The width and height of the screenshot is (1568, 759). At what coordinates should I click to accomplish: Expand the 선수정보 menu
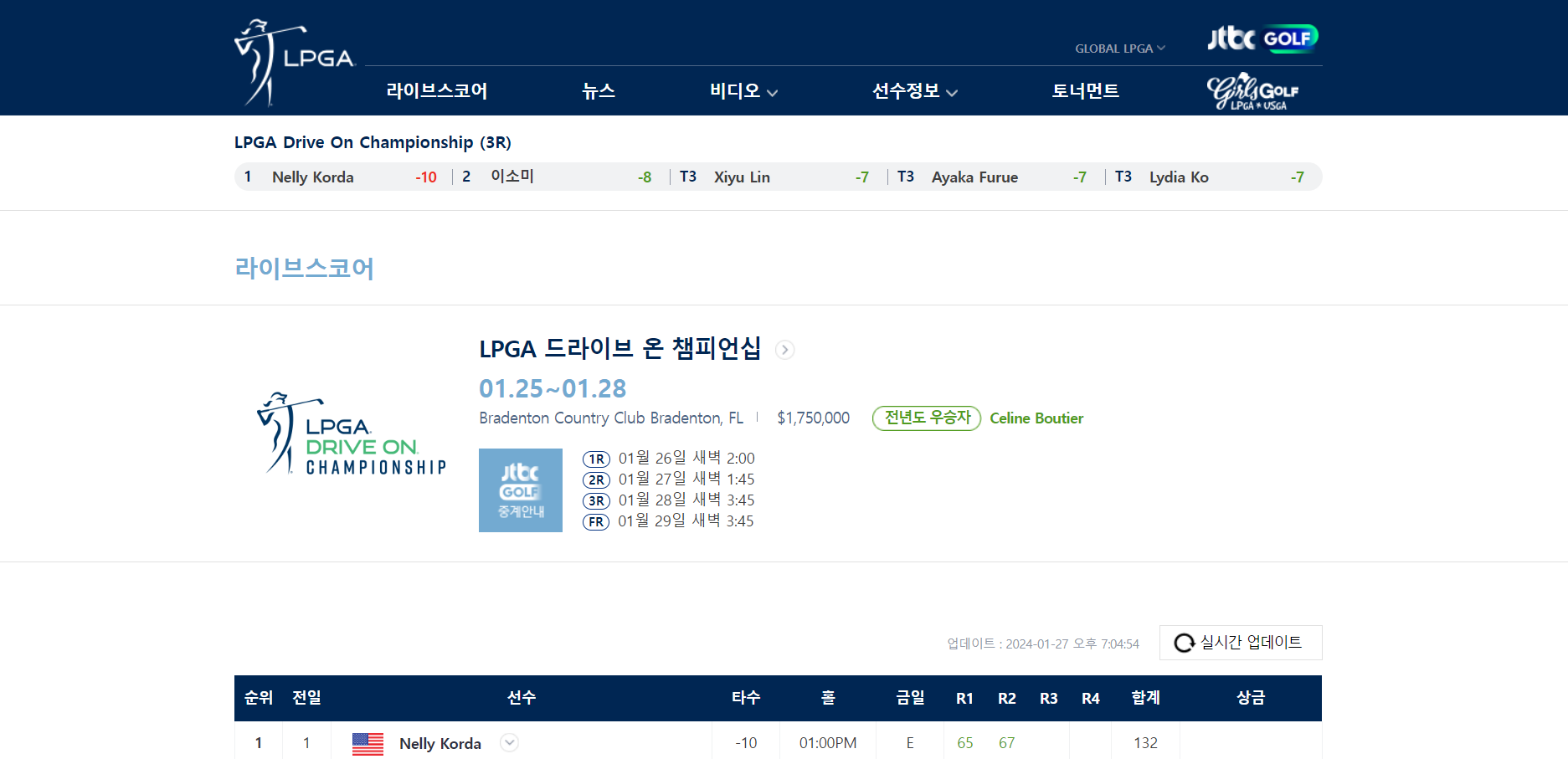(914, 91)
